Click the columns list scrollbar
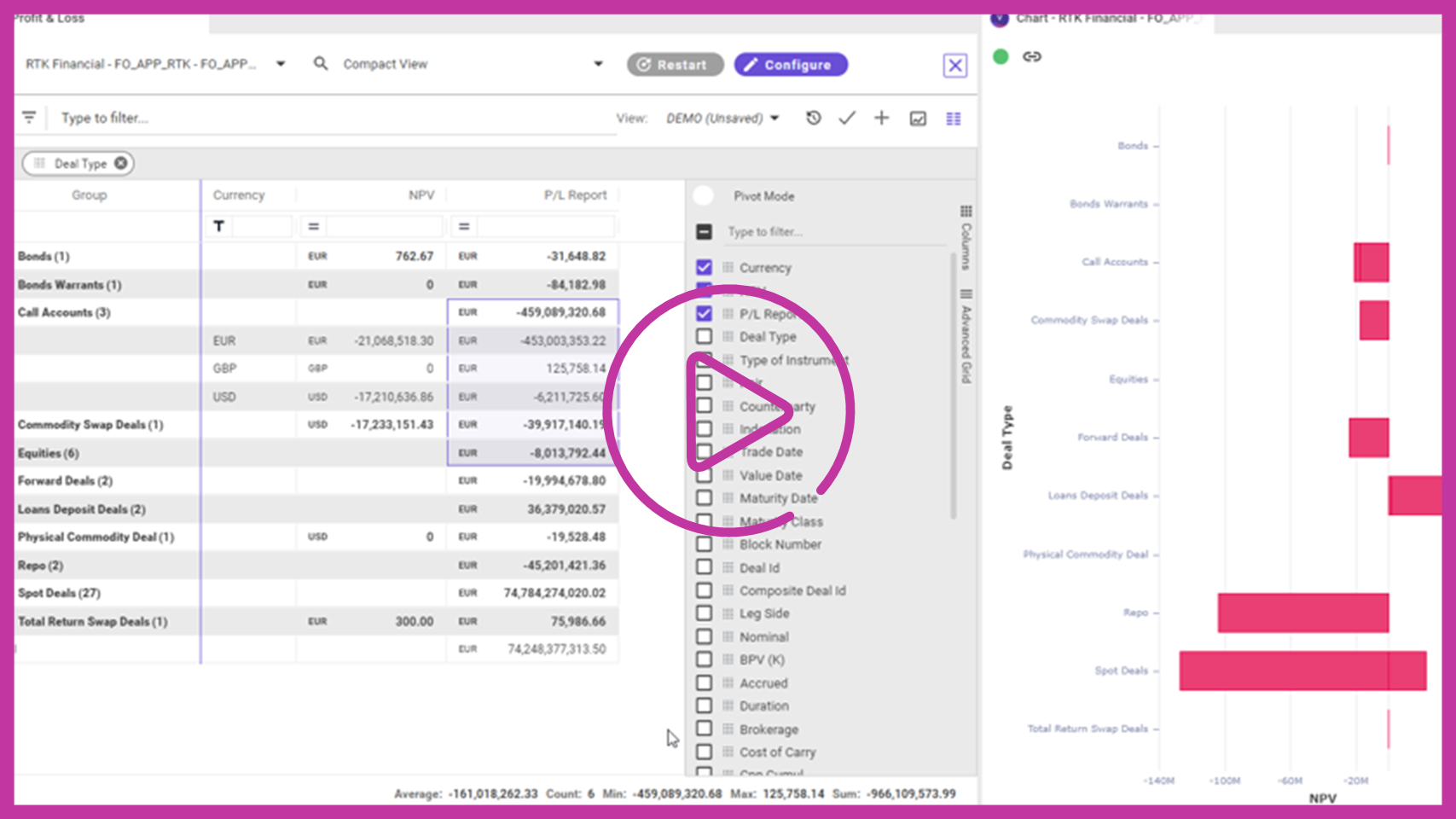The image size is (1456, 819). (x=953, y=386)
